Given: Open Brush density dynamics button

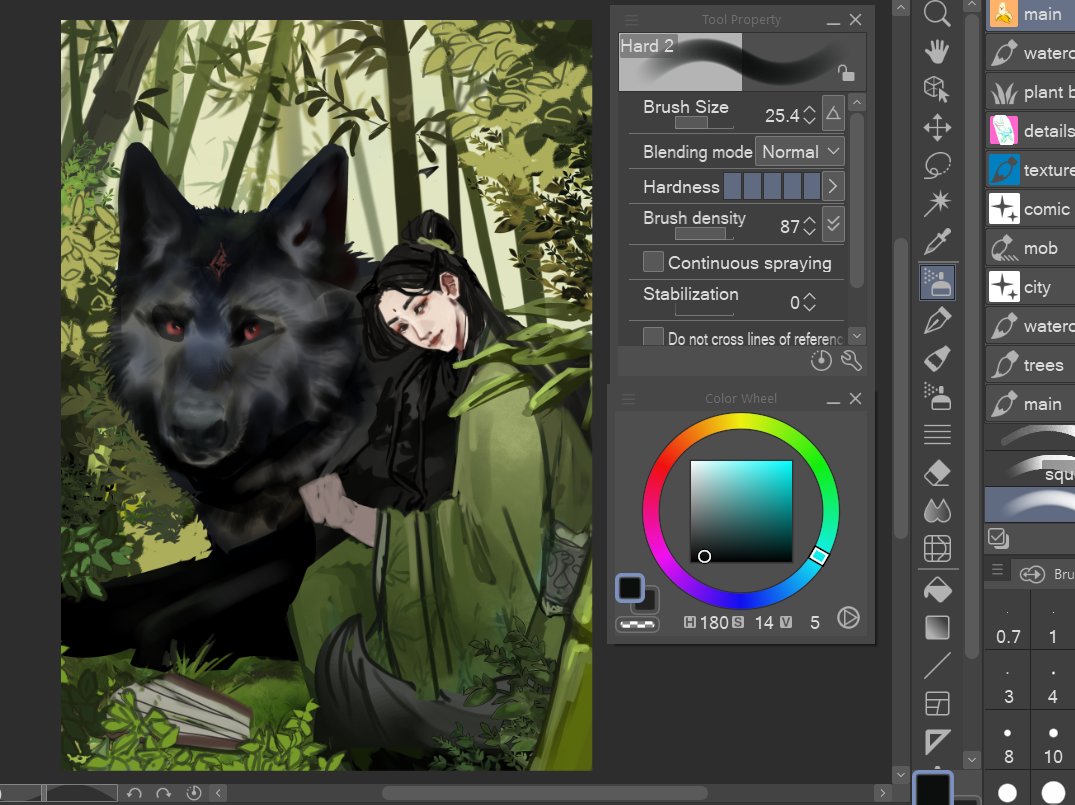Looking at the screenshot, I should click(833, 224).
